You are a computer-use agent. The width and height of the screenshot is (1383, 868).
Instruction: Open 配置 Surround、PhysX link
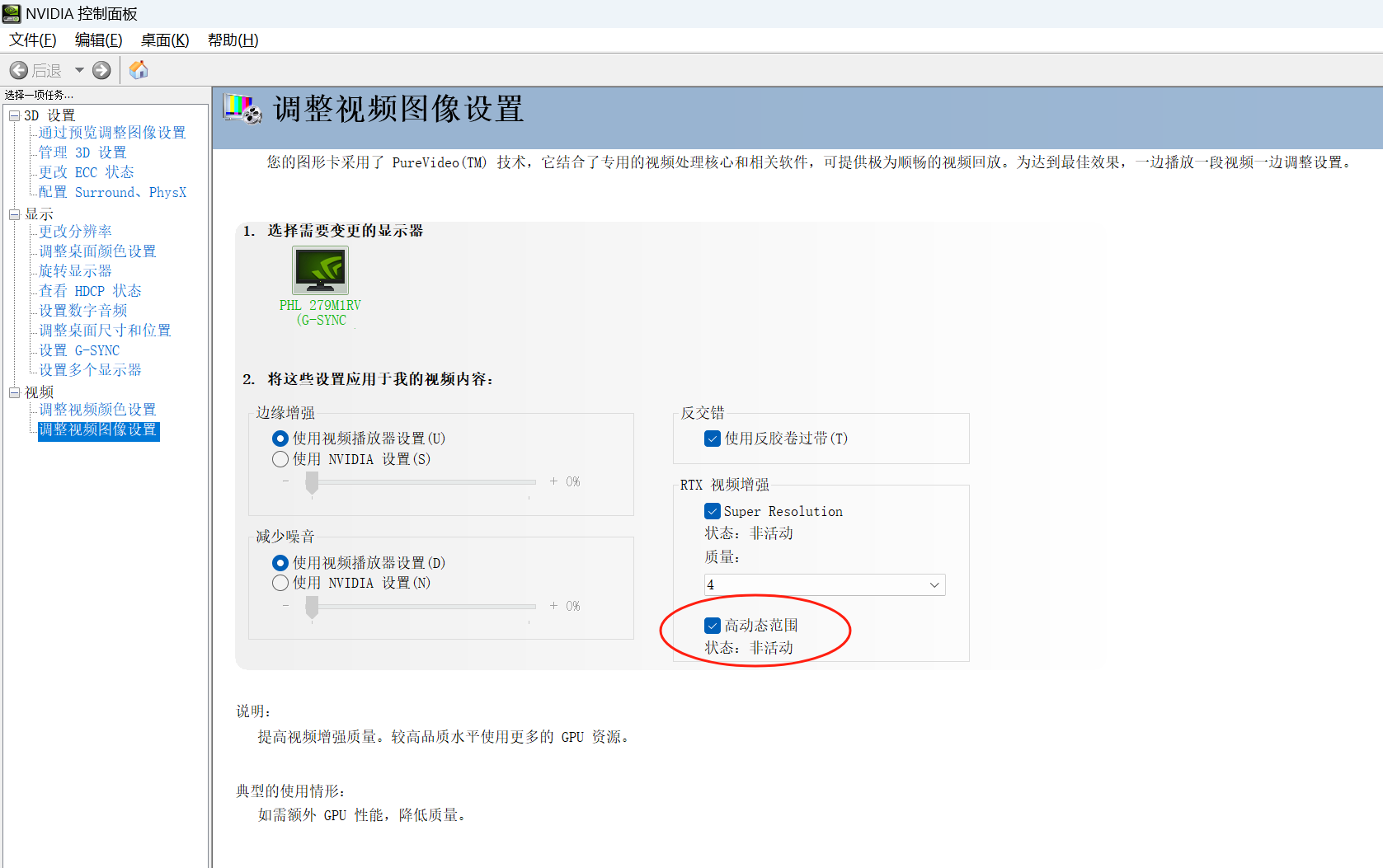(x=113, y=192)
